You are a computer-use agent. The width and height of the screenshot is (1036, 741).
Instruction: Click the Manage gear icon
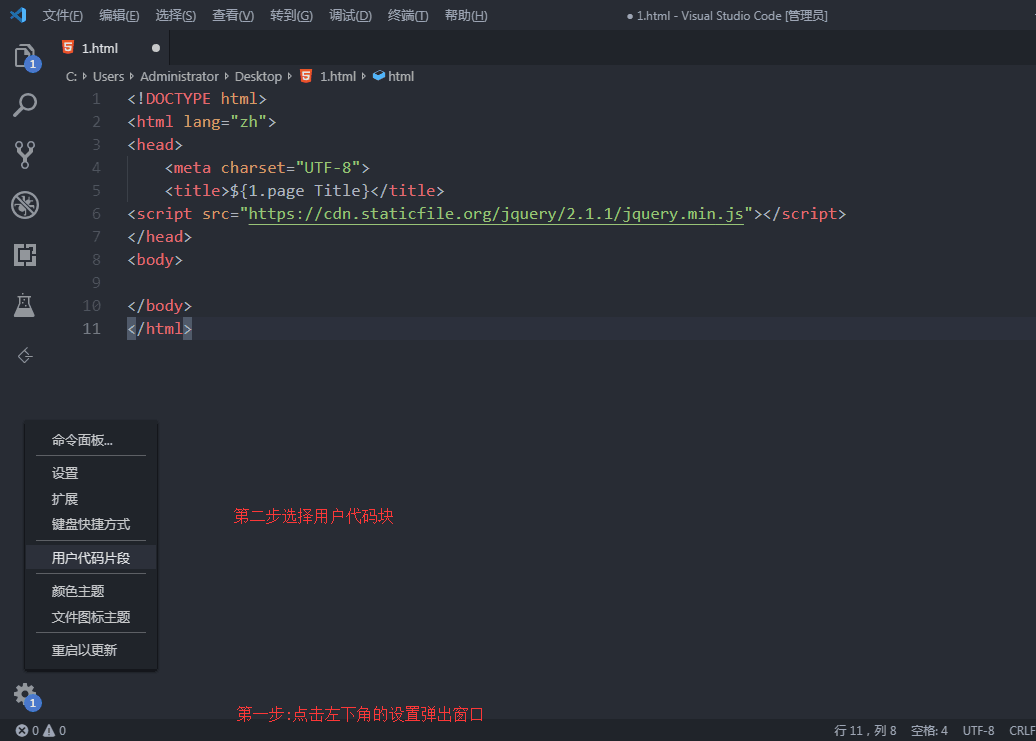tap(25, 694)
